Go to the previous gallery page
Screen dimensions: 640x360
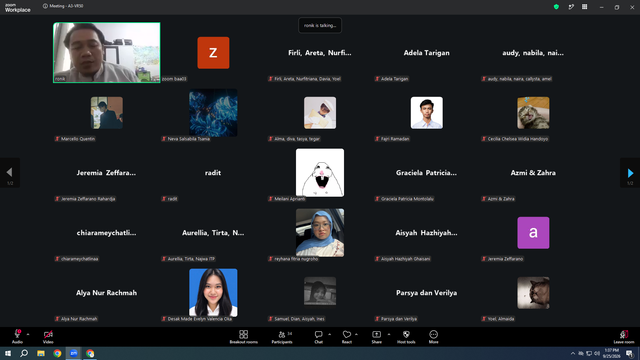point(10,173)
